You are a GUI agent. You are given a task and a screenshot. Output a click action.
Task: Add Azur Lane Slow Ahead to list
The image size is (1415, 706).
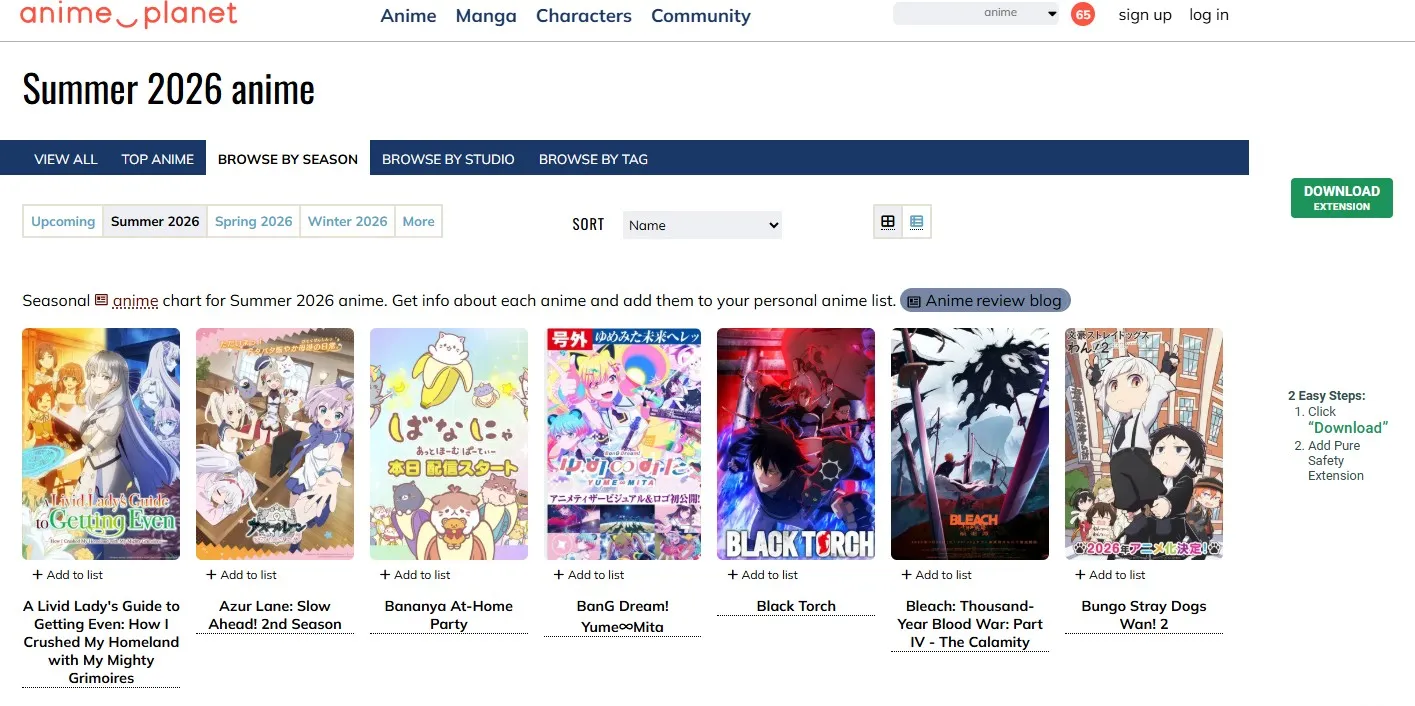pyautogui.click(x=241, y=575)
